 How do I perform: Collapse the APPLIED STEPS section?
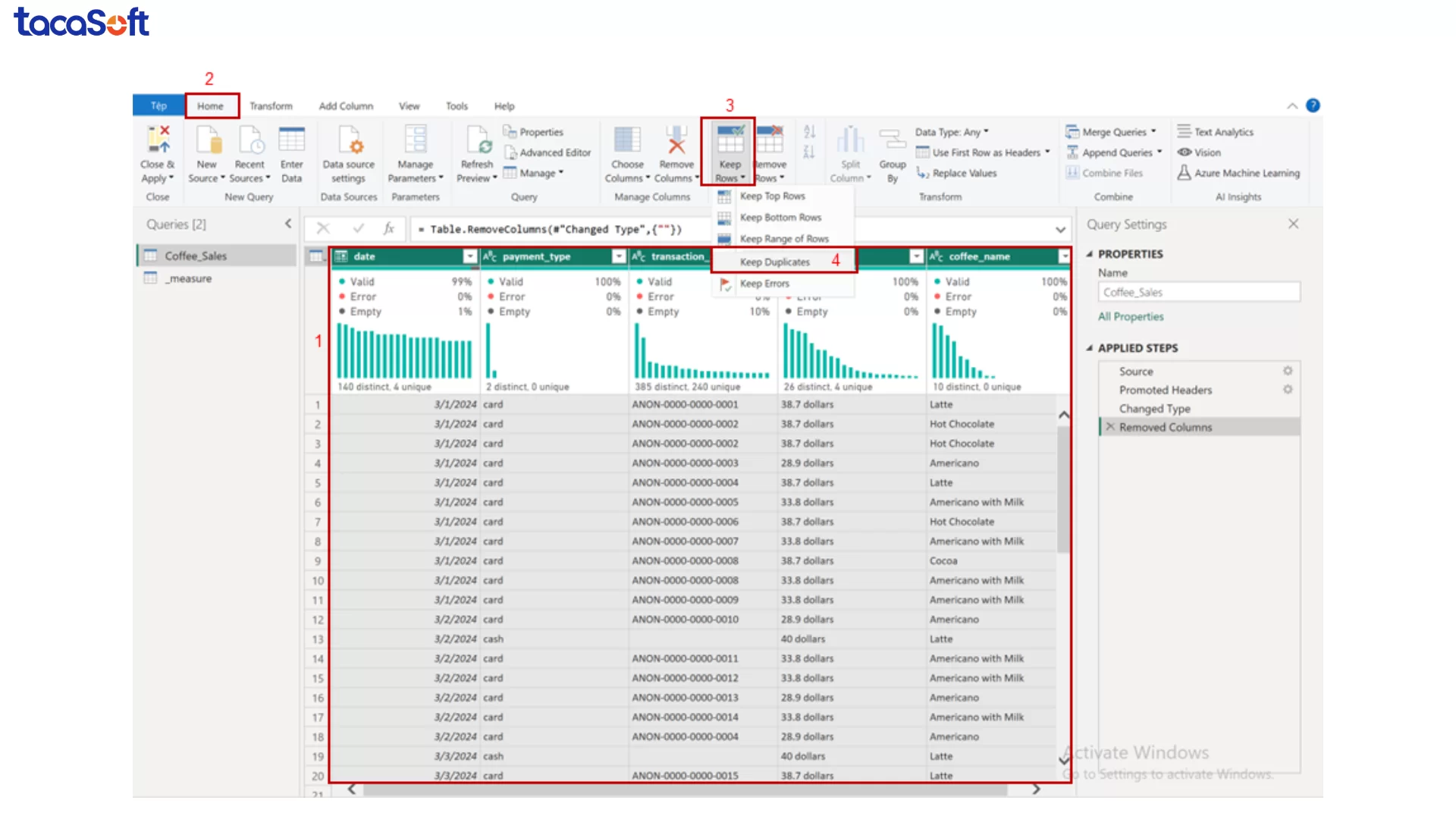click(x=1090, y=348)
